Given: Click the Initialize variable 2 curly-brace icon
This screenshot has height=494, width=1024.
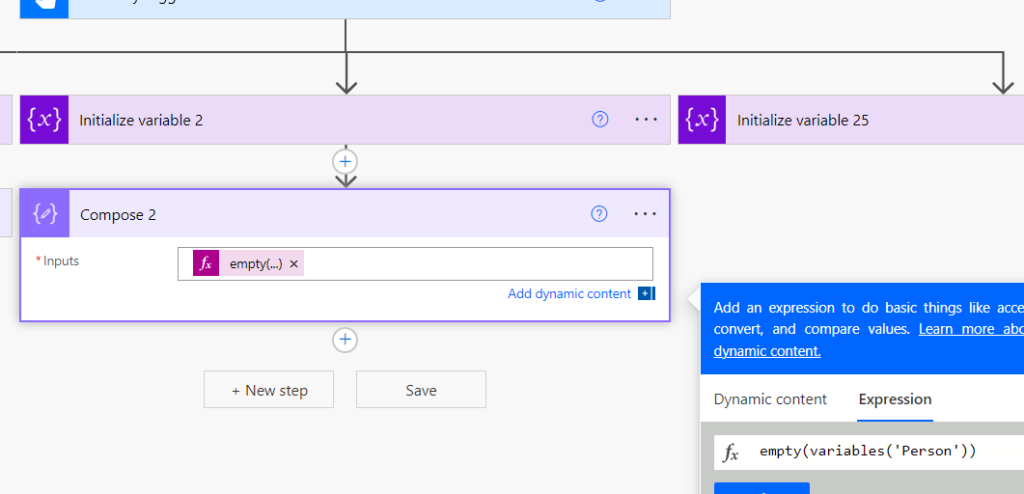Looking at the screenshot, I should [x=44, y=120].
